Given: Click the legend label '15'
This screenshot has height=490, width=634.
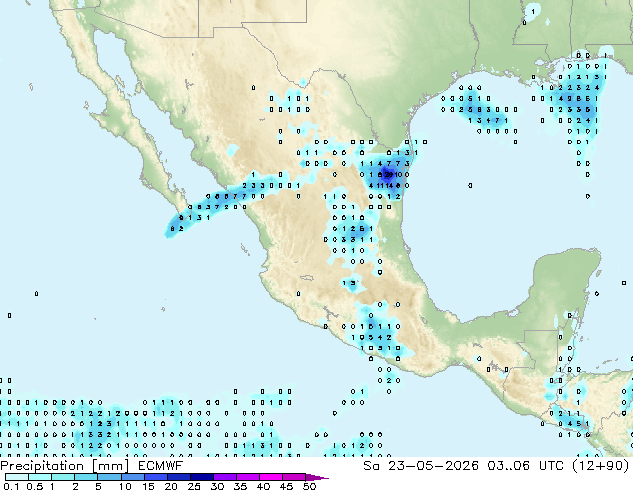Looking at the screenshot, I should tap(148, 486).
